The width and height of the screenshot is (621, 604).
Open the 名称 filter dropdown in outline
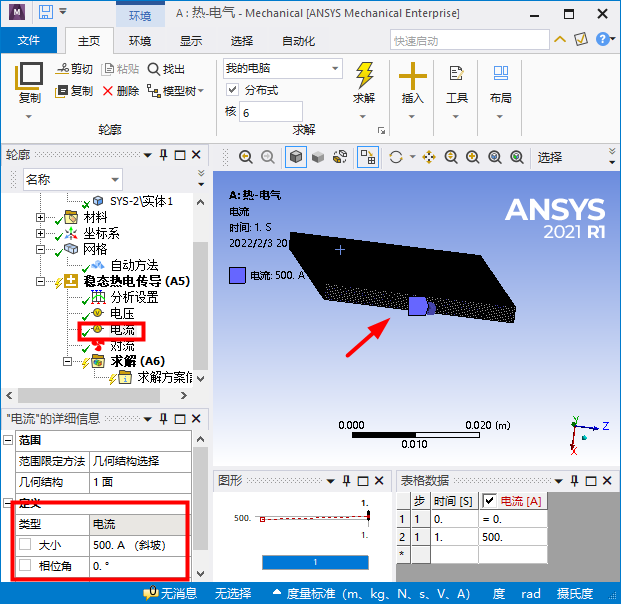(x=72, y=179)
